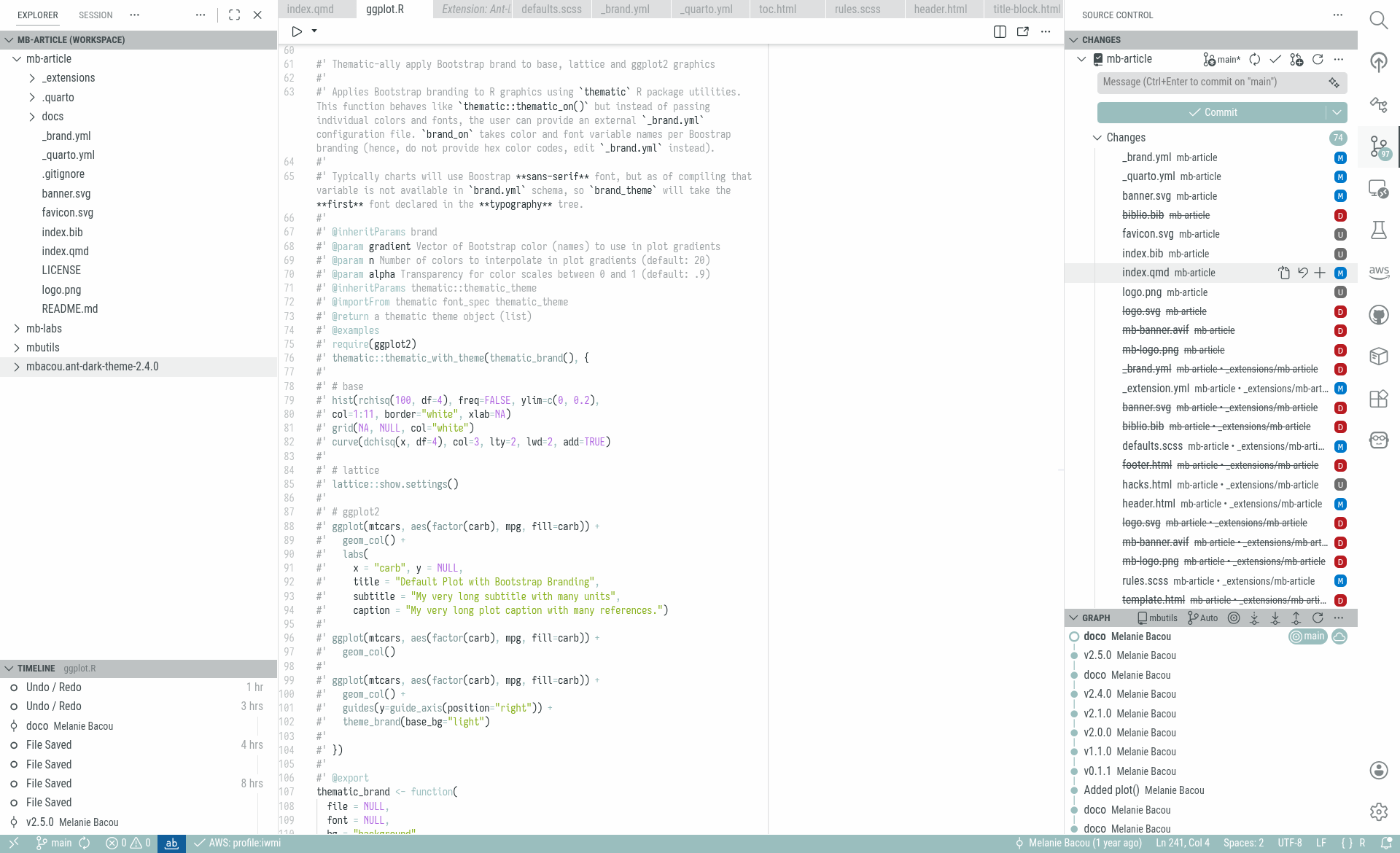This screenshot has height=853, width=1400.
Task: Expand the mbutils folder
Action: pos(17,348)
